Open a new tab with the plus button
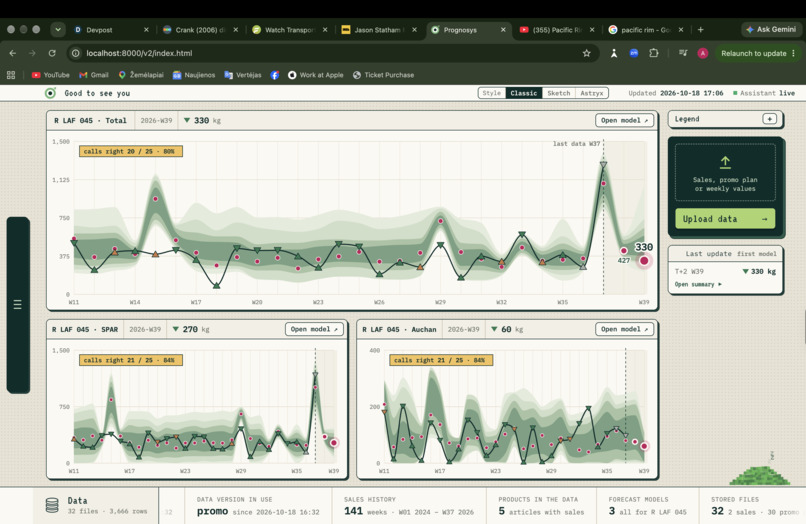806x524 pixels. click(x=700, y=30)
